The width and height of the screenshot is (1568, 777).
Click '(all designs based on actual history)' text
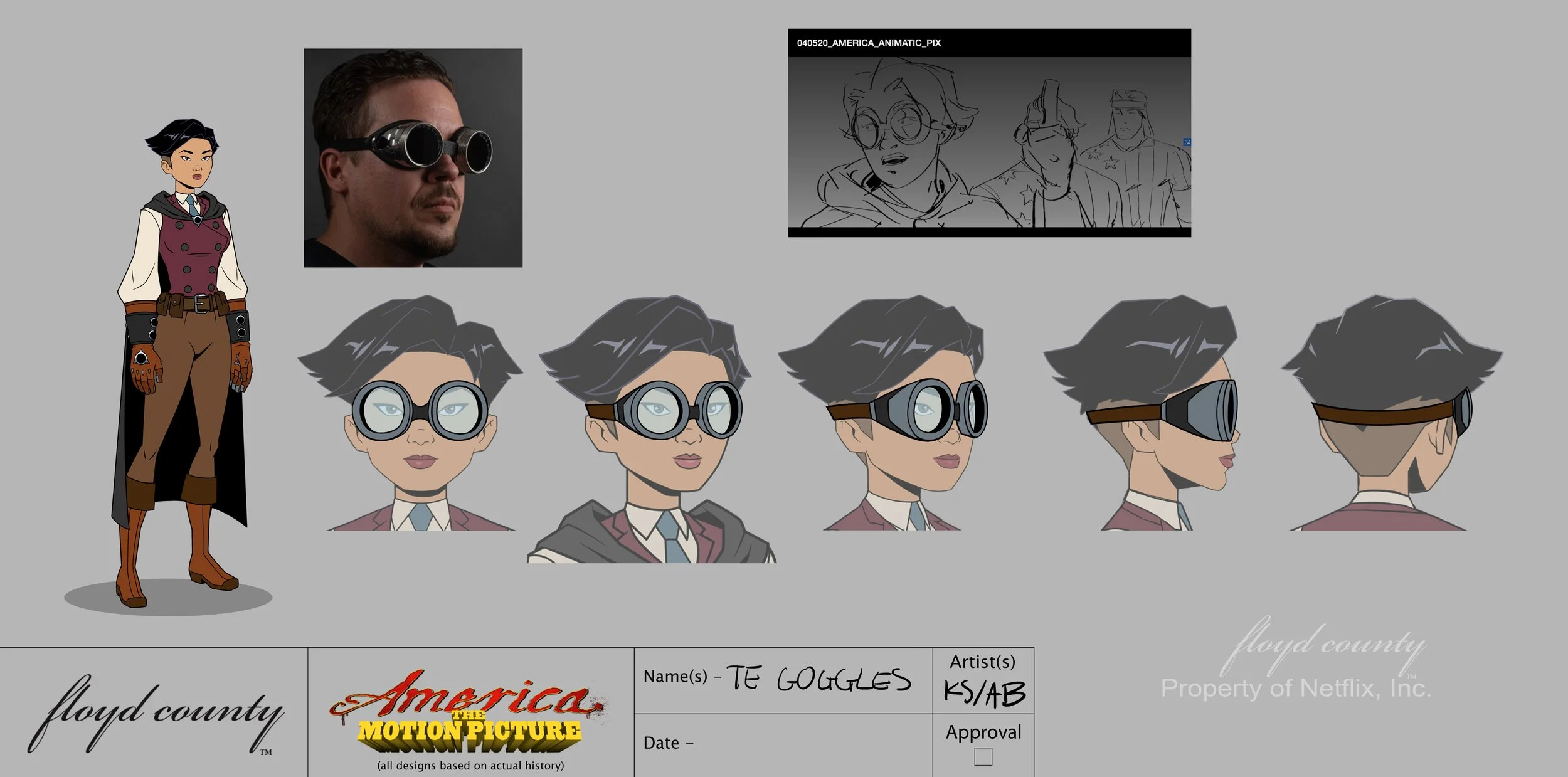(470, 766)
